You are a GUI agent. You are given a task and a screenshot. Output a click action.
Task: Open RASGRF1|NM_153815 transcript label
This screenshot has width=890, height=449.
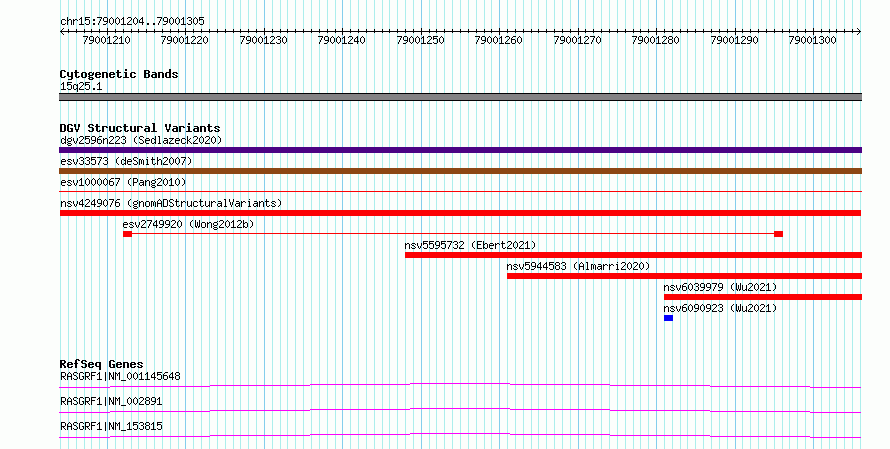coord(111,426)
